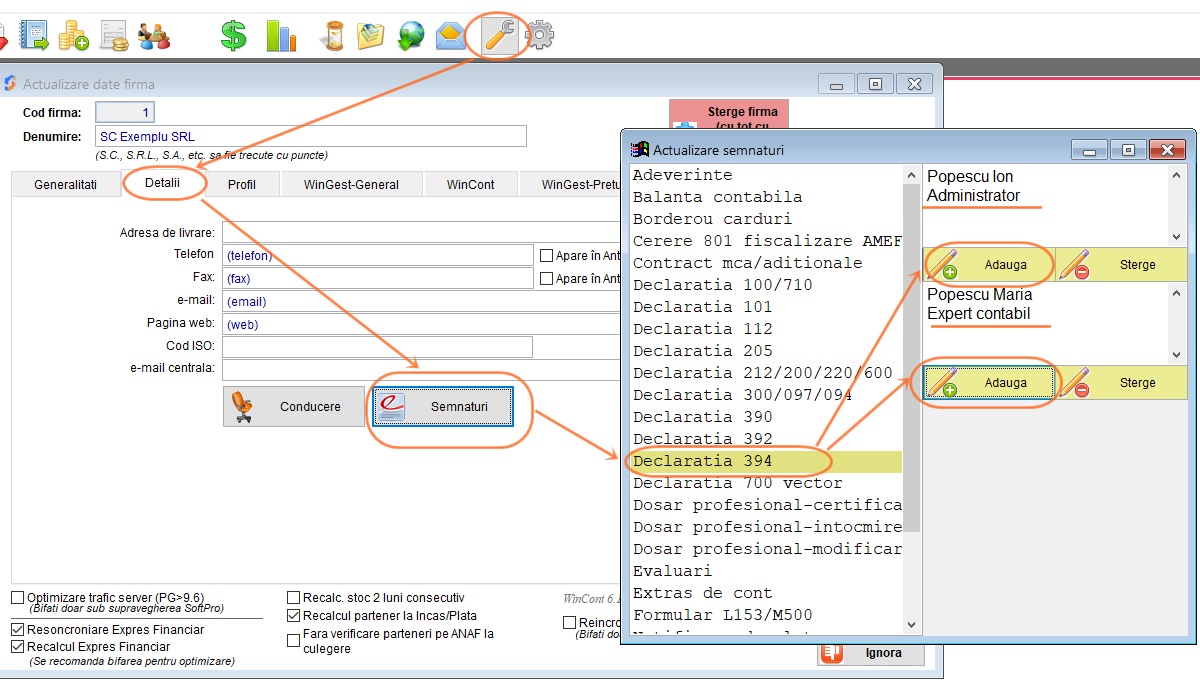Click the green dollar sign icon

[x=233, y=36]
